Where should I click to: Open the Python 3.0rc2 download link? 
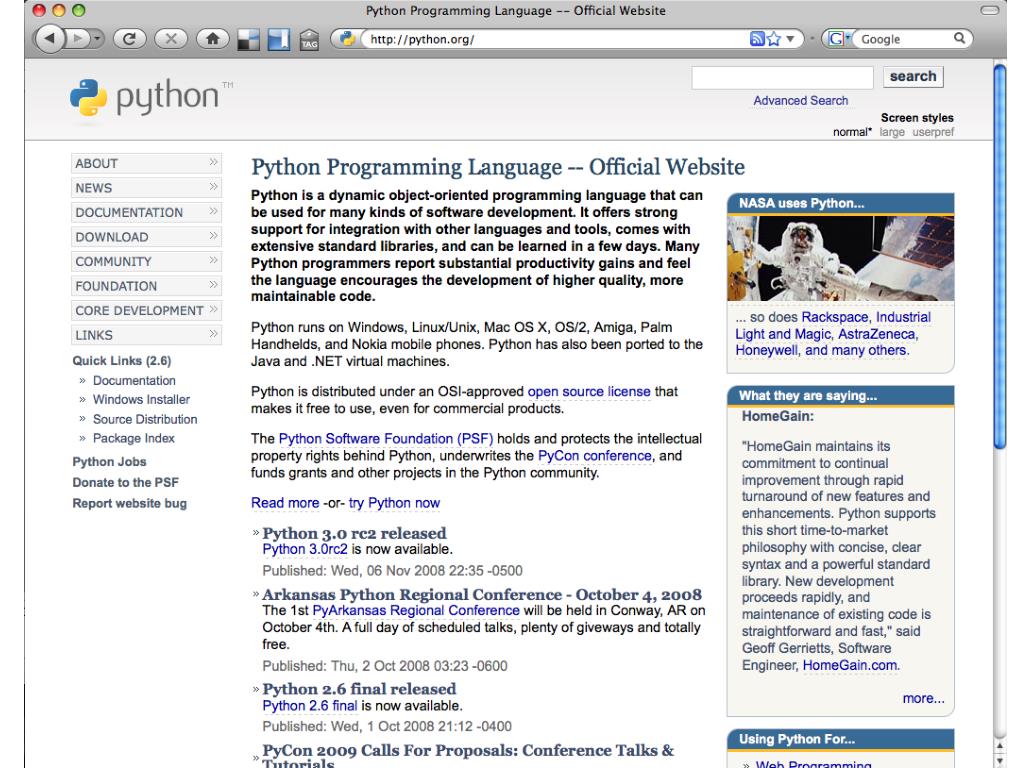(305, 549)
